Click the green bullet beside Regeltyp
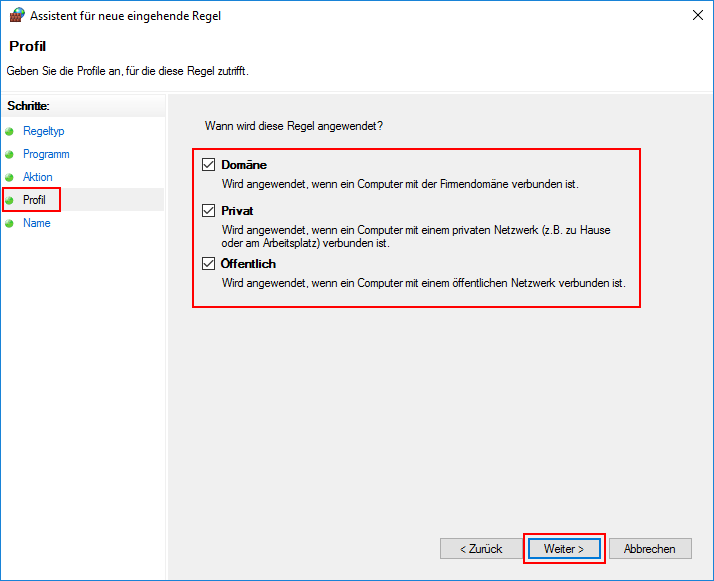Image resolution: width=714 pixels, height=581 pixels. [10, 131]
